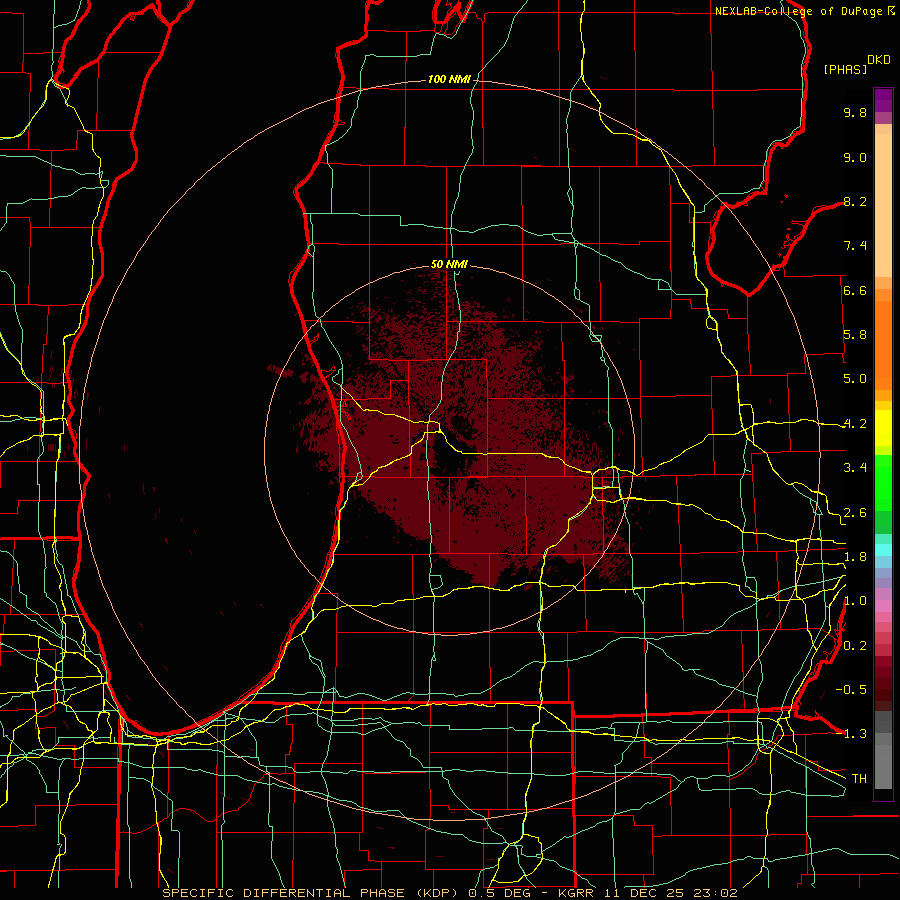Click the 8.2 scale value
This screenshot has height=900, width=900.
(855, 201)
